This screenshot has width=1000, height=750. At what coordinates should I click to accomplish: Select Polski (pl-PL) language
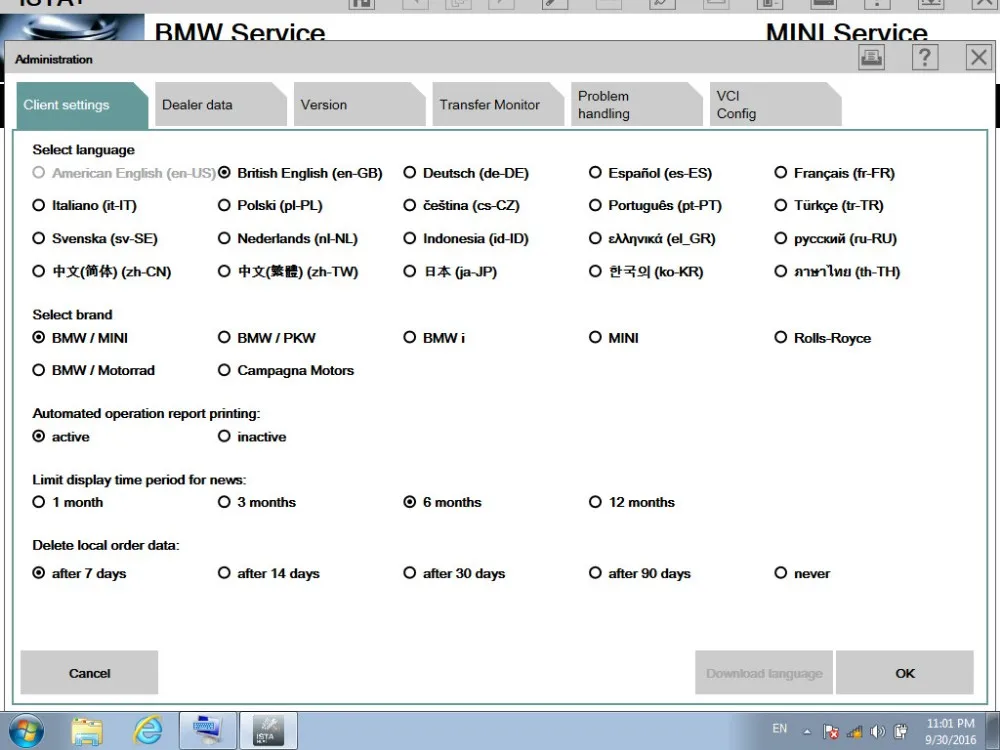pos(270,205)
